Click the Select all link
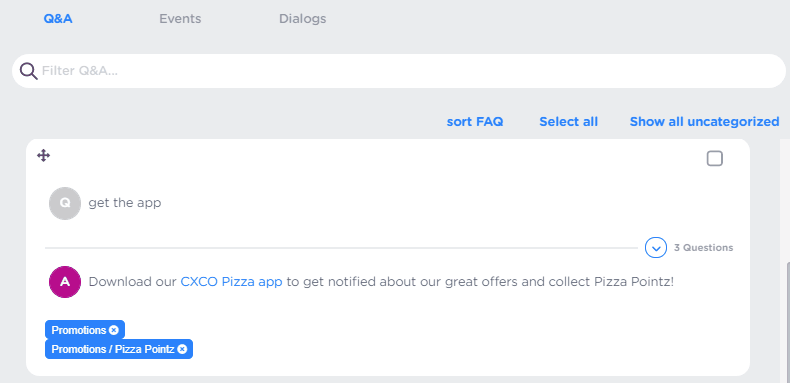Image resolution: width=790 pixels, height=383 pixels. pos(568,121)
